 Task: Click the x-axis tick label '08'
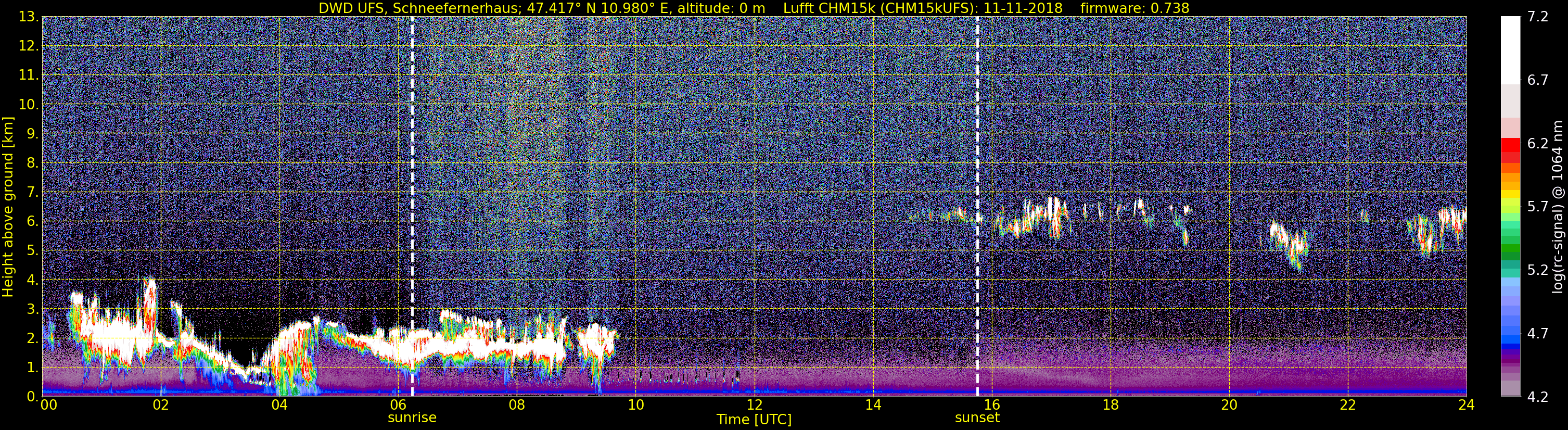pos(516,406)
